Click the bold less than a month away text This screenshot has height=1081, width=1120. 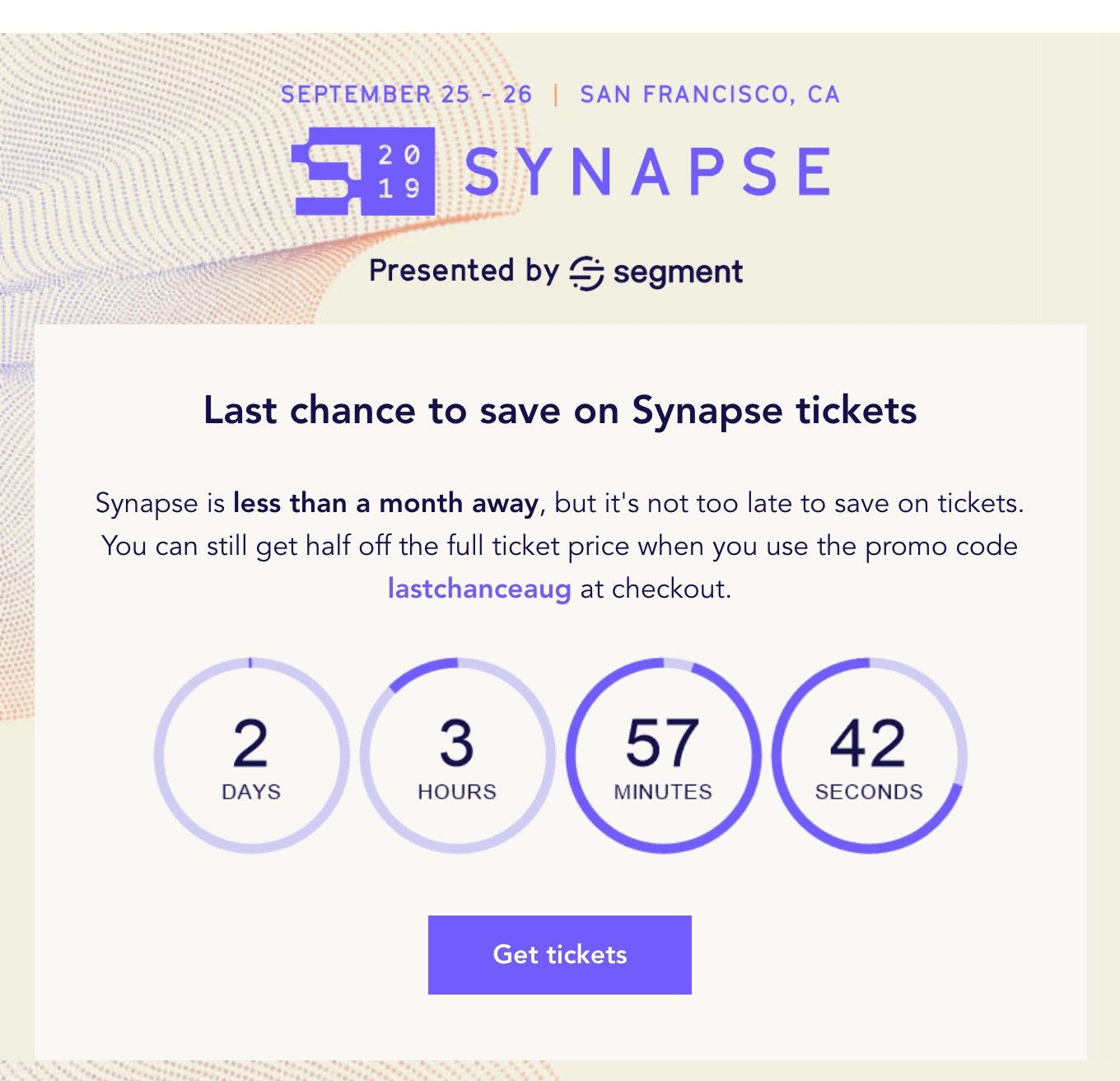pyautogui.click(x=385, y=502)
